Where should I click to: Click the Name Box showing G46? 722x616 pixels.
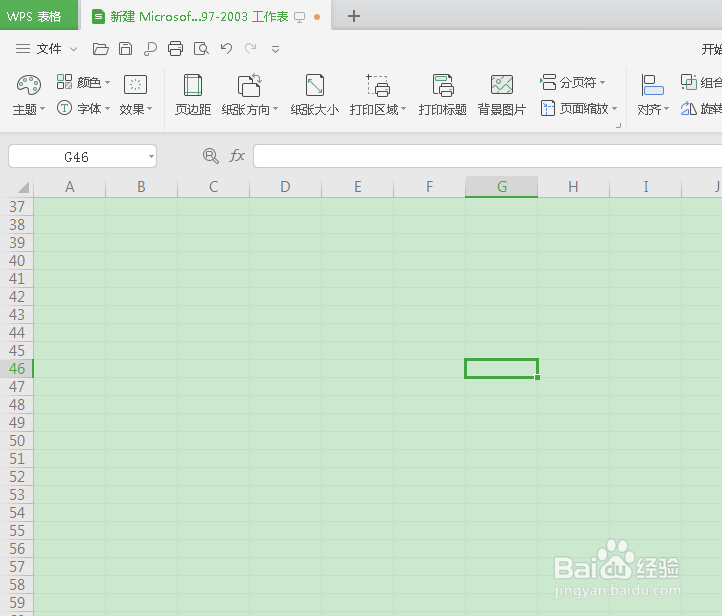[x=76, y=157]
